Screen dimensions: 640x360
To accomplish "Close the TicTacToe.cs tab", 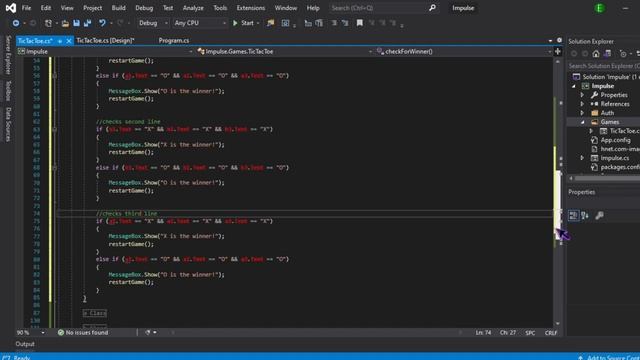I will coord(69,41).
